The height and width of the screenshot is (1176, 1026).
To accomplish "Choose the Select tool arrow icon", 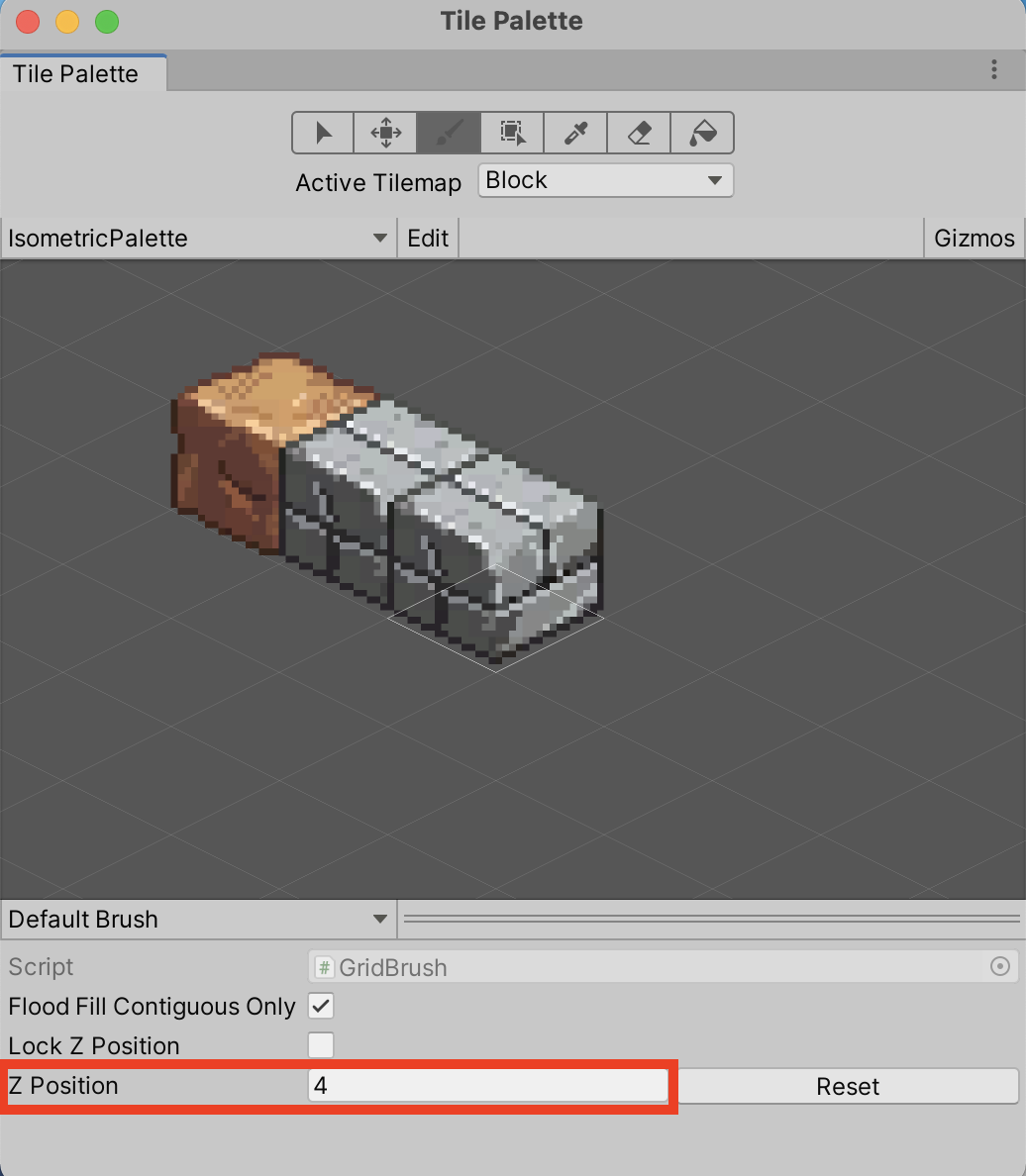I will pyautogui.click(x=323, y=133).
